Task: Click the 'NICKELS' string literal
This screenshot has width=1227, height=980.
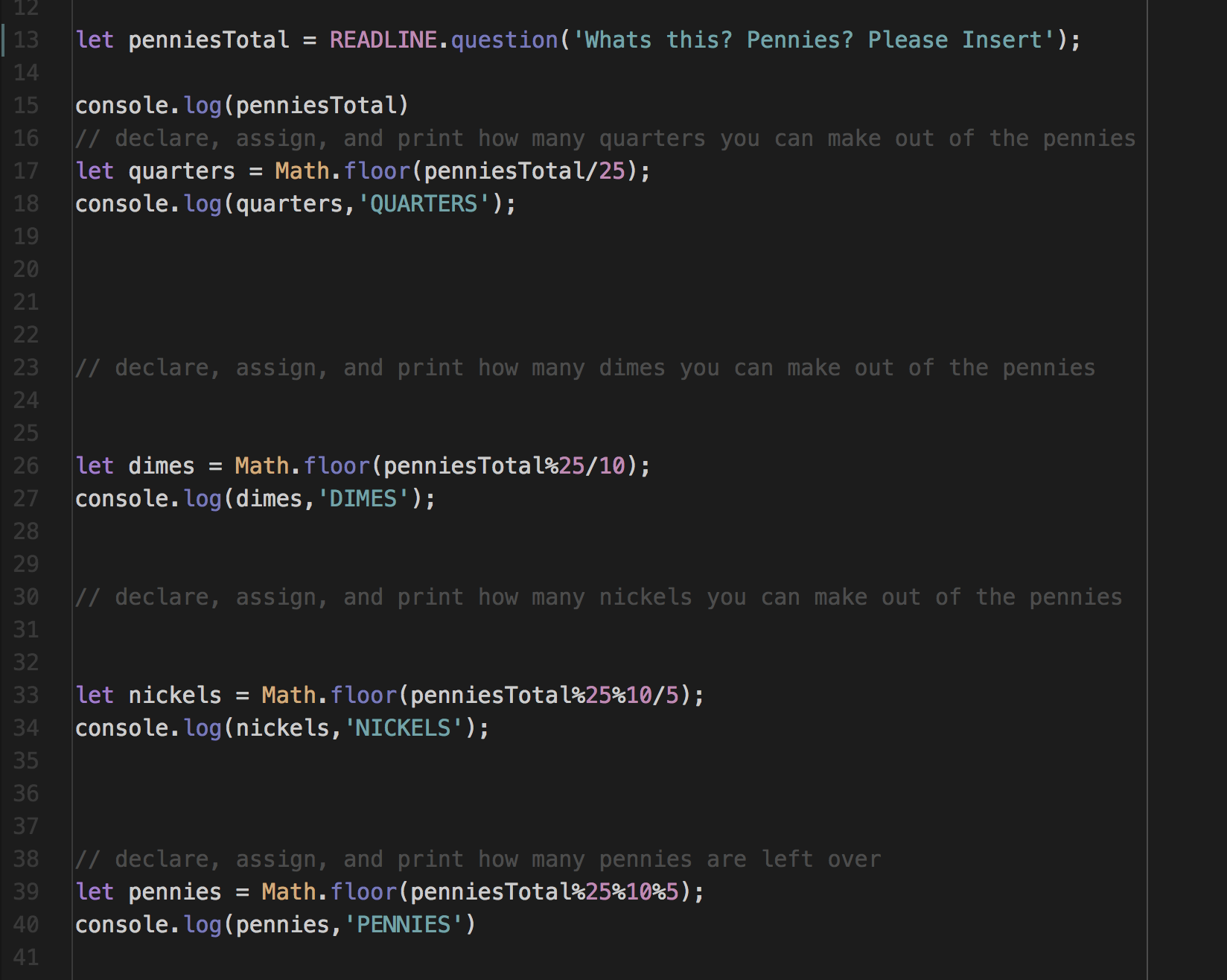Action: tap(404, 728)
